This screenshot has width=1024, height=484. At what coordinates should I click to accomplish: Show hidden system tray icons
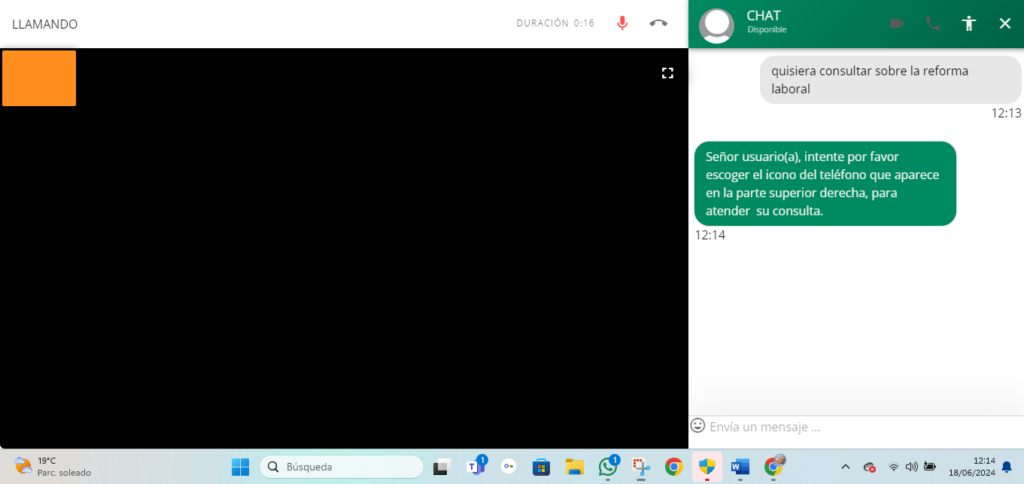point(846,467)
